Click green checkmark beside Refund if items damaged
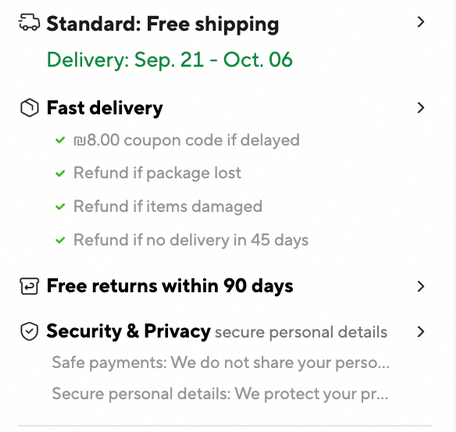The image size is (456, 432). pos(60,206)
